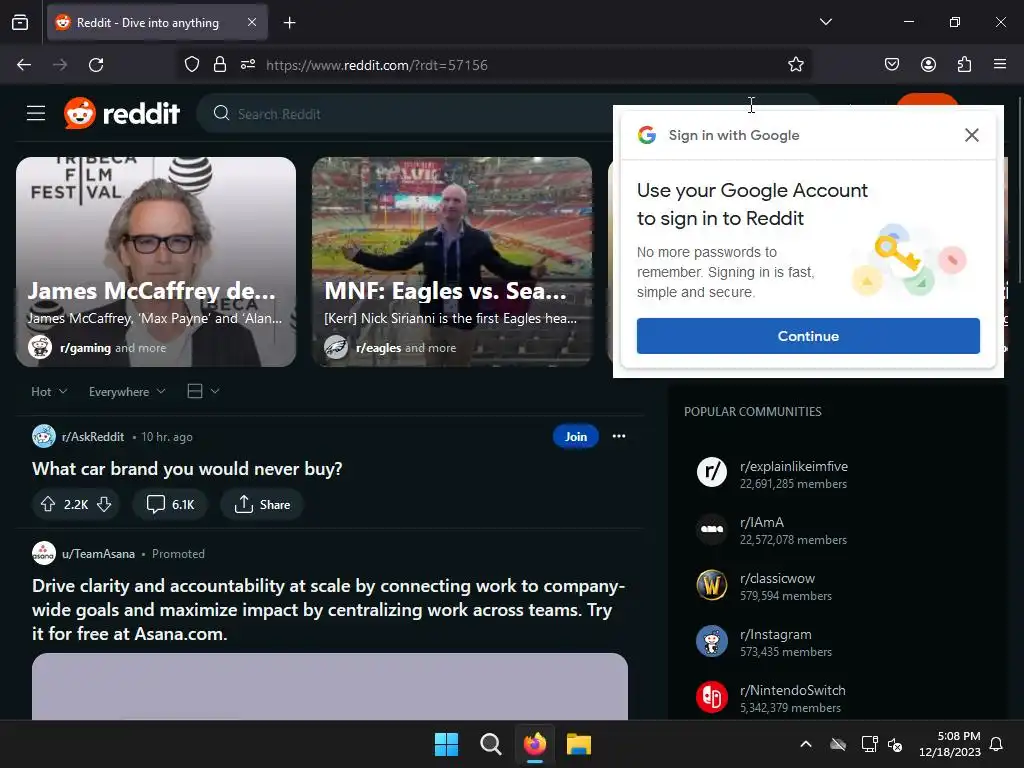Open the Firefox application menu
The height and width of the screenshot is (768, 1024).
point(999,64)
